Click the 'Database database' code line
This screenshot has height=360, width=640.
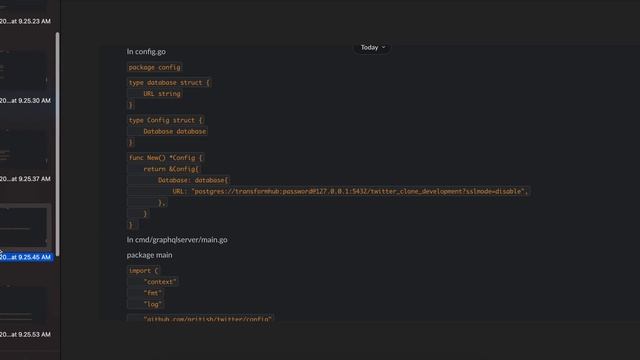(x=174, y=131)
